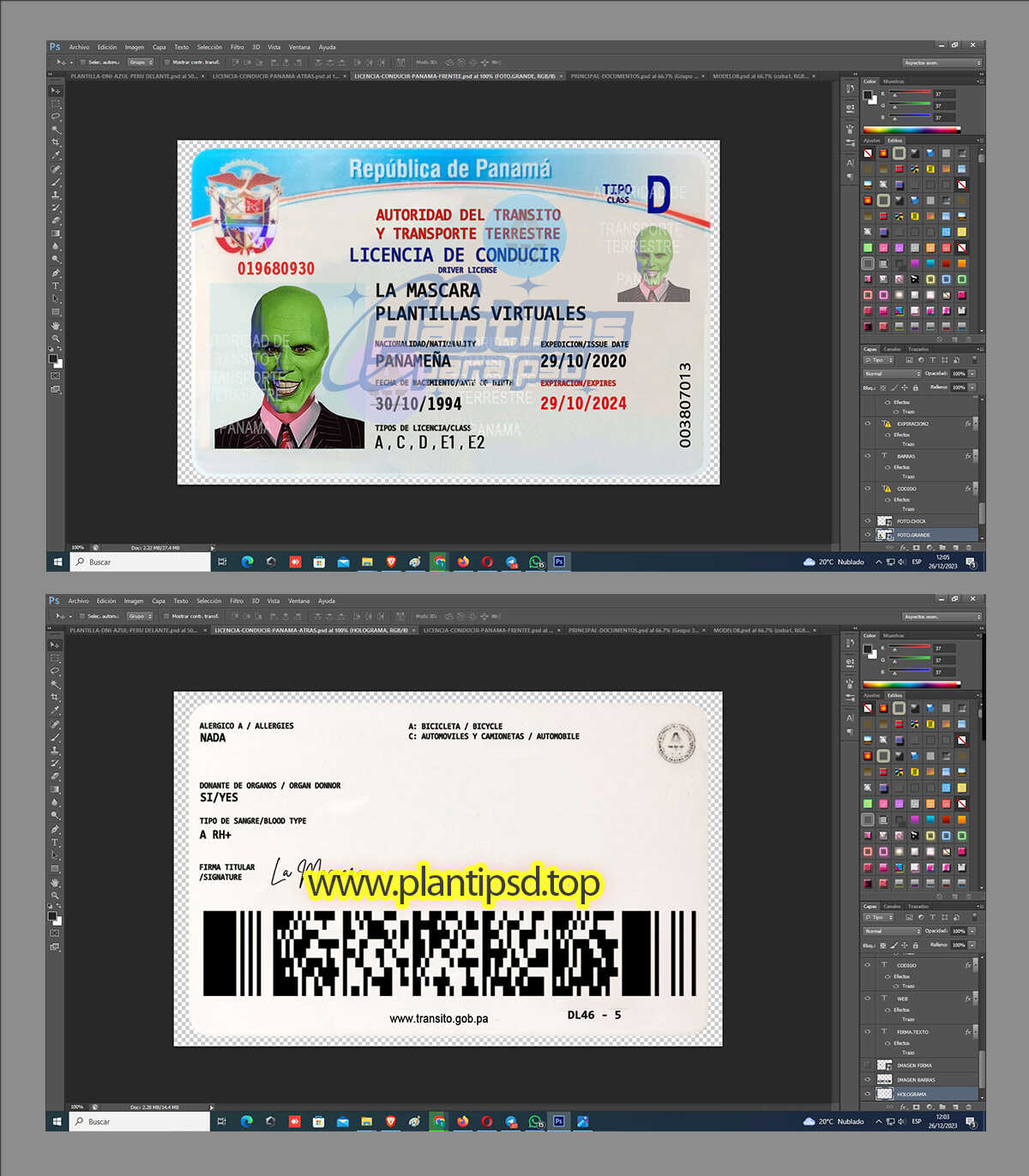Select Brush tool in top Photoshop window

tap(56, 182)
